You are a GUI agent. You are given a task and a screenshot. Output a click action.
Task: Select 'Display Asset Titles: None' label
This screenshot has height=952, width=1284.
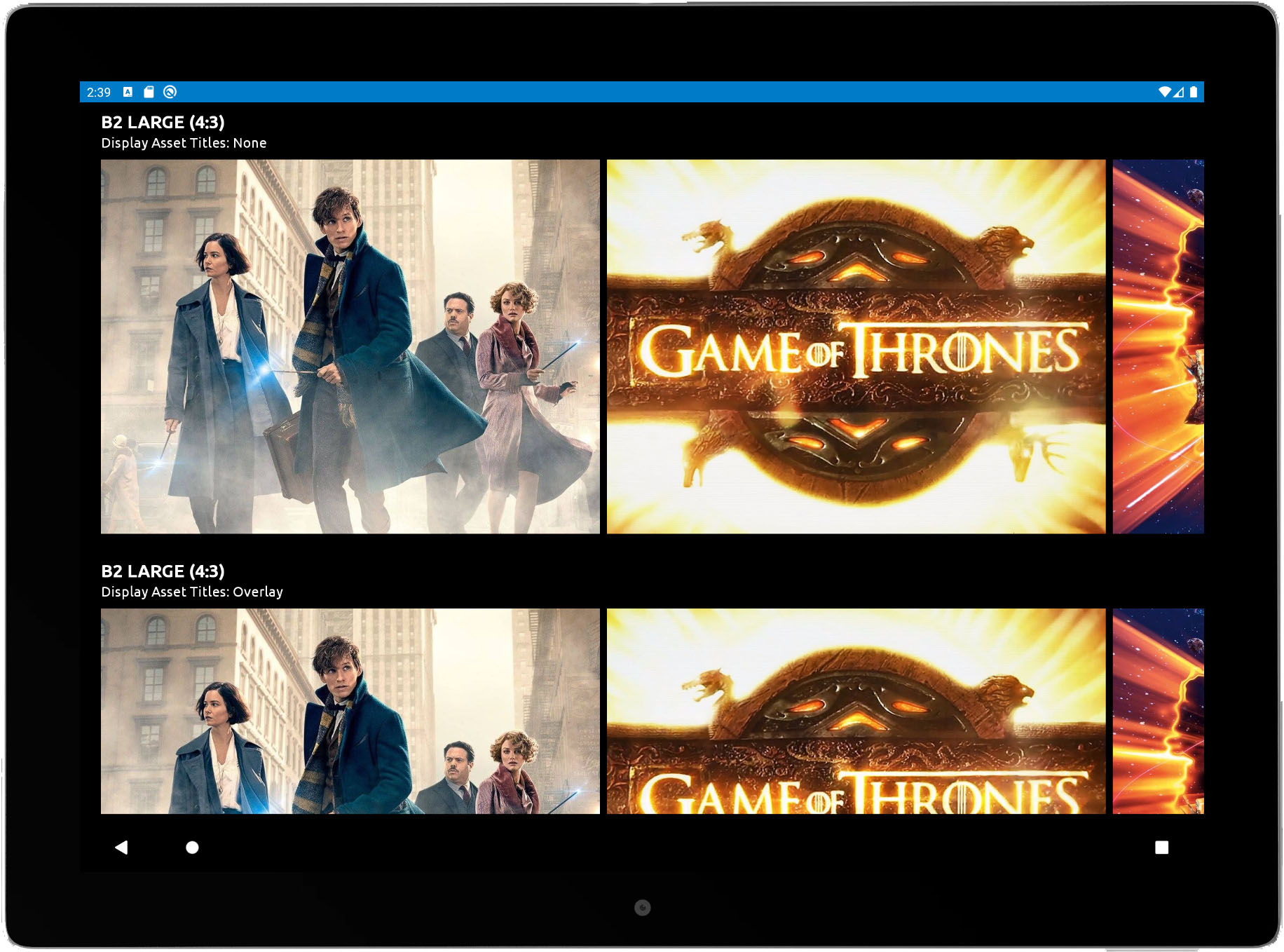(184, 143)
